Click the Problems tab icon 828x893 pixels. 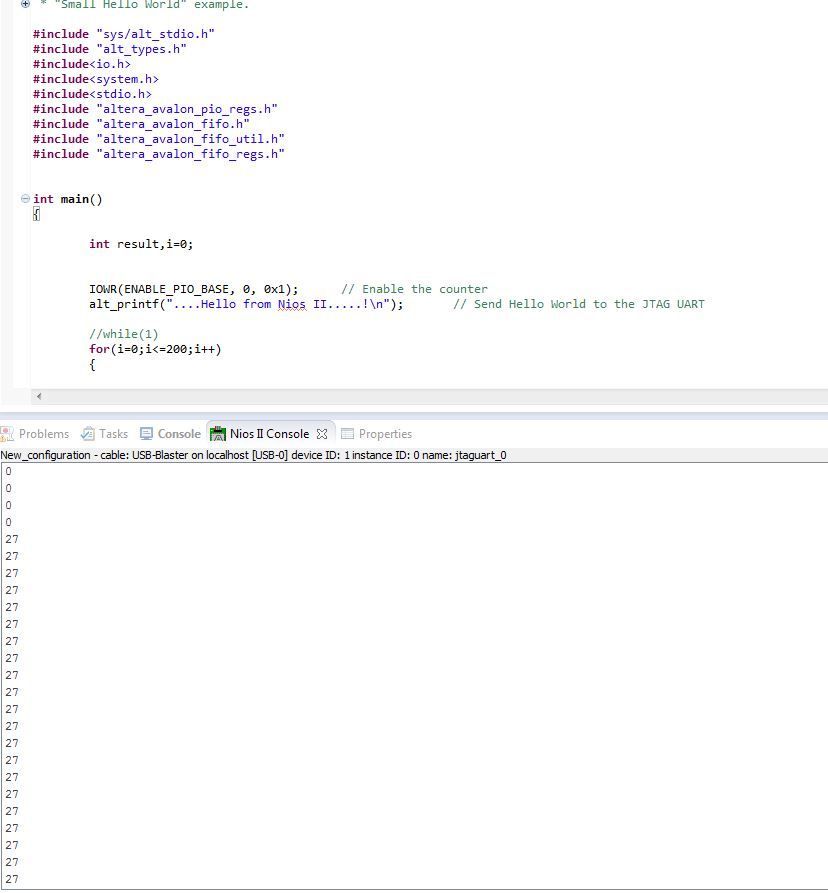(x=7, y=434)
